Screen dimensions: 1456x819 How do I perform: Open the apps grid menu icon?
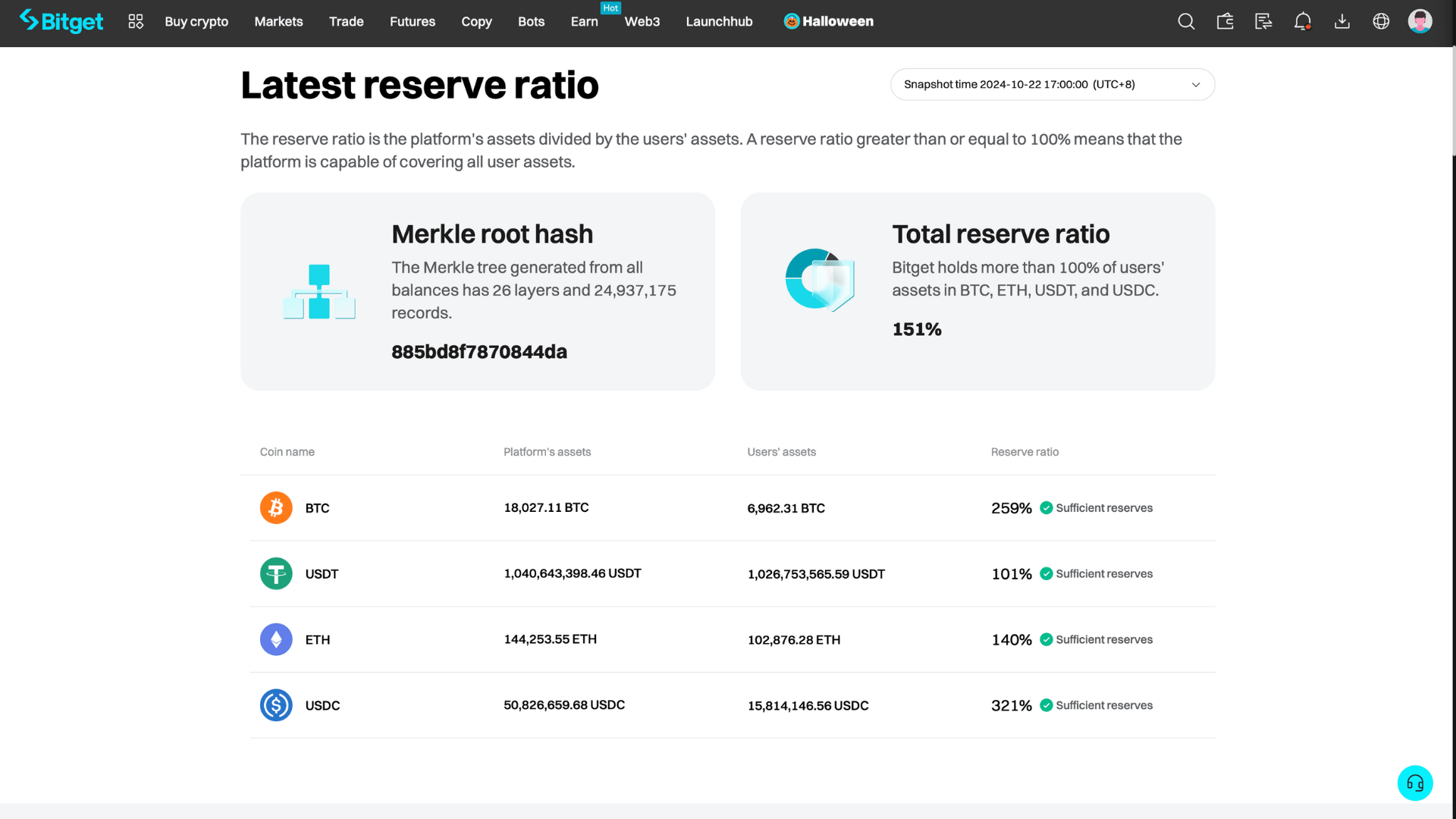tap(136, 21)
